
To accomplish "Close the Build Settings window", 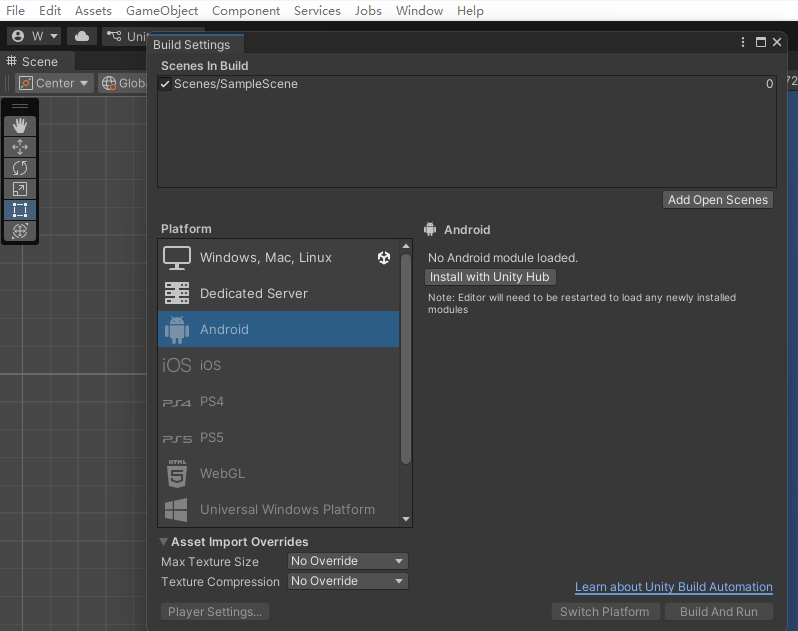I will click(777, 42).
